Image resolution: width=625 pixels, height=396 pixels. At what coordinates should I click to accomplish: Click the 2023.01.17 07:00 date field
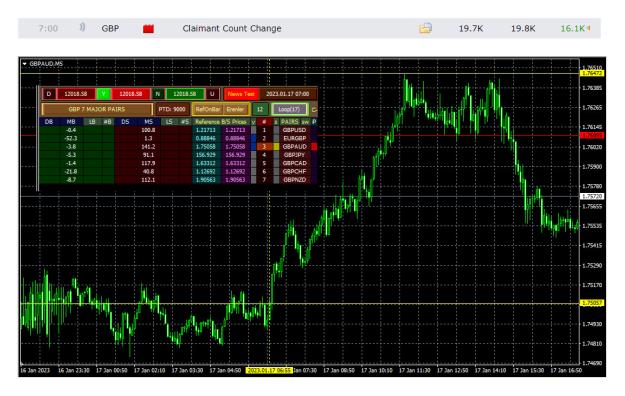point(287,94)
